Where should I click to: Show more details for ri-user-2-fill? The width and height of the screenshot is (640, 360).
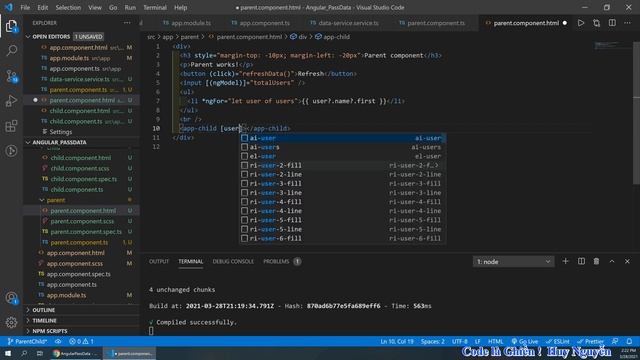436,165
